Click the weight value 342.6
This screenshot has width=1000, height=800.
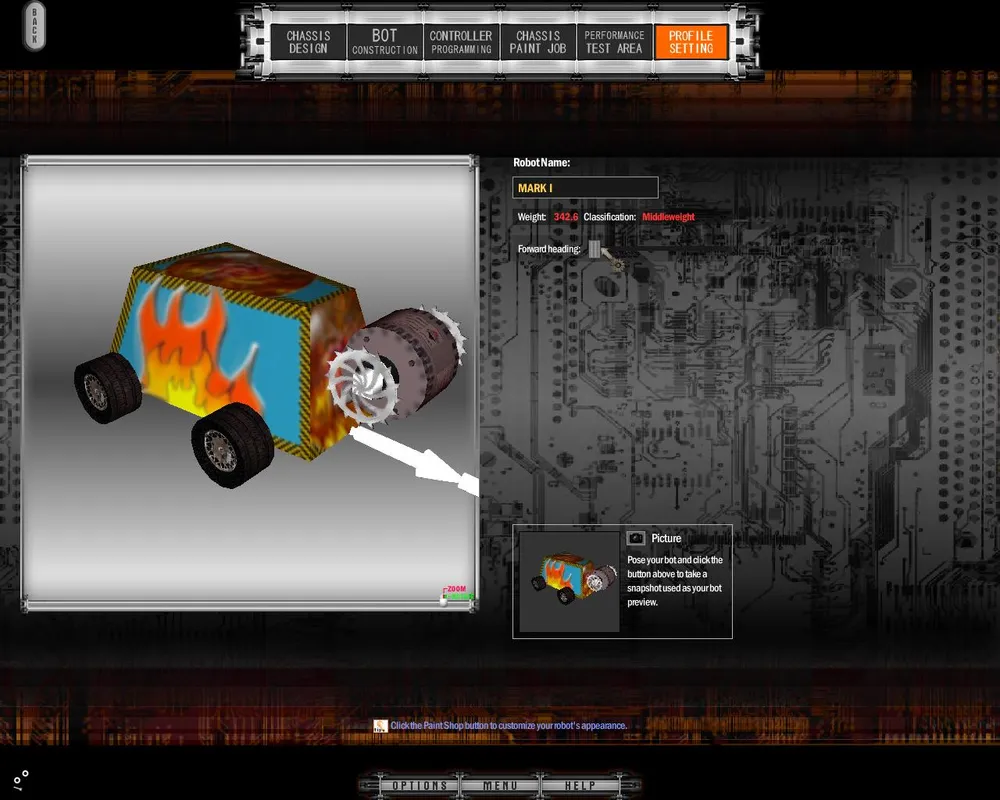[x=566, y=217]
